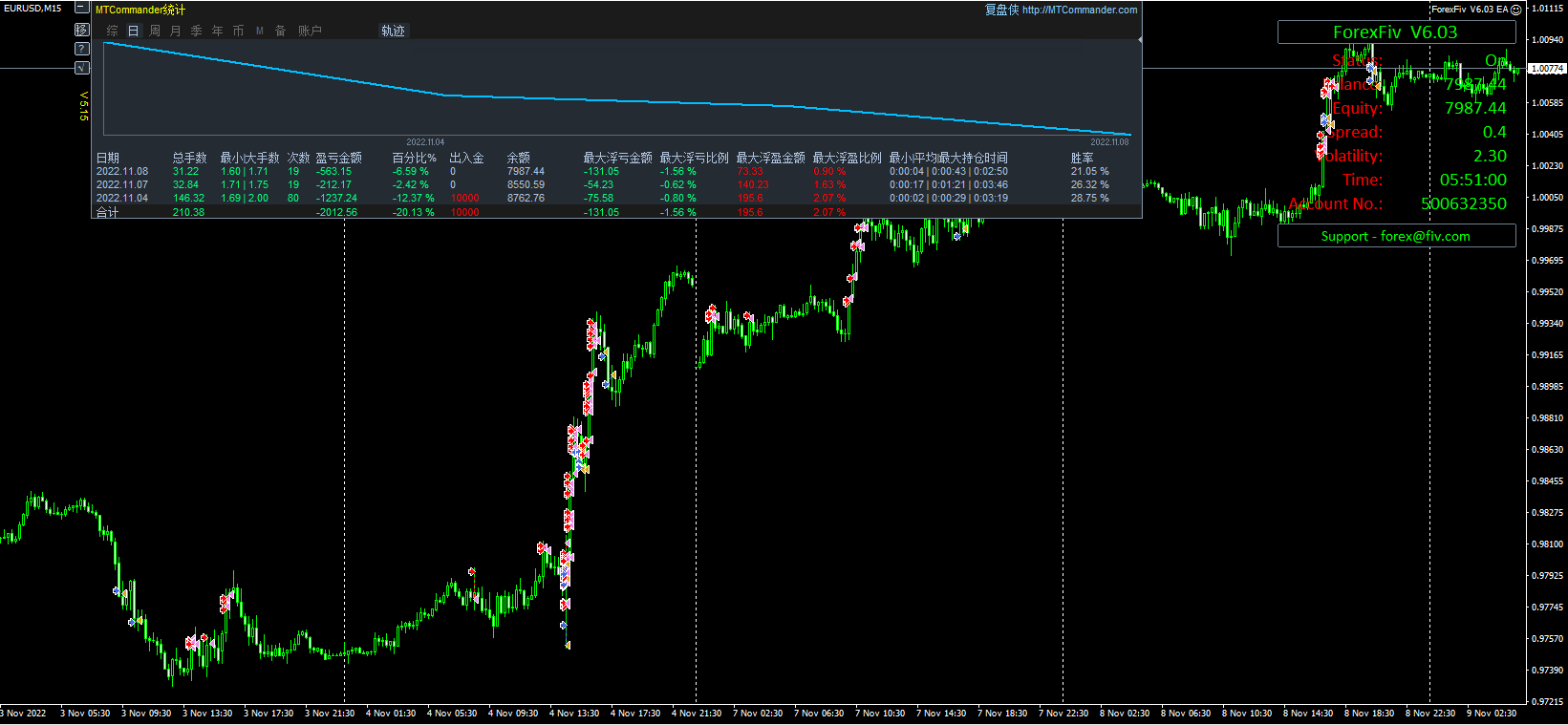The image size is (1568, 725).
Task: Click the -1237.24 profit cell
Action: 336,199
